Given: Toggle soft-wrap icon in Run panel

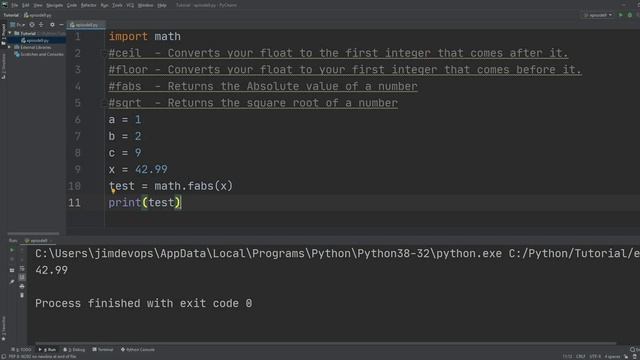Looking at the screenshot, I should (22, 269).
